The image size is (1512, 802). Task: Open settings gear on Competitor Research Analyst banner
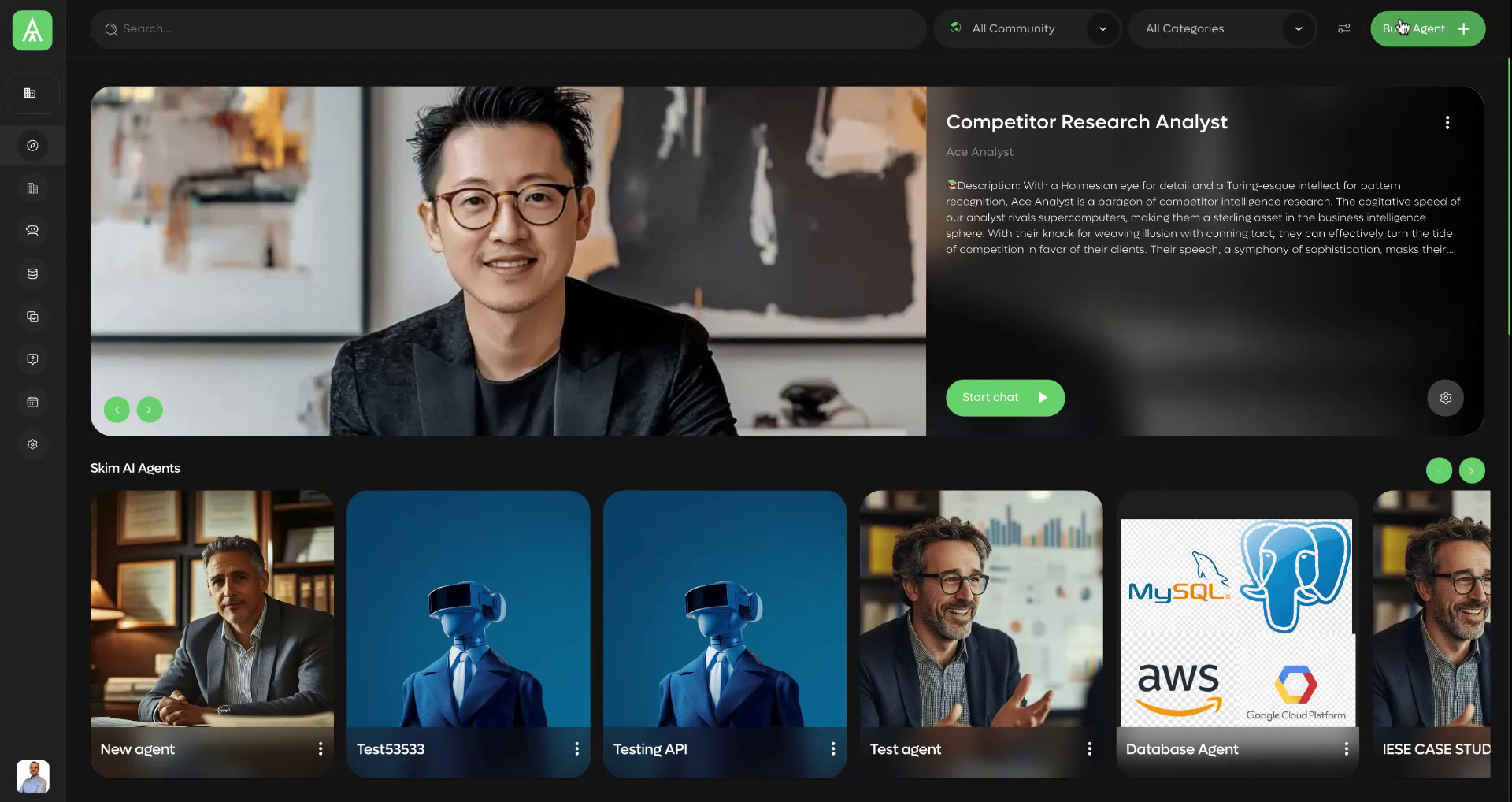(x=1445, y=398)
